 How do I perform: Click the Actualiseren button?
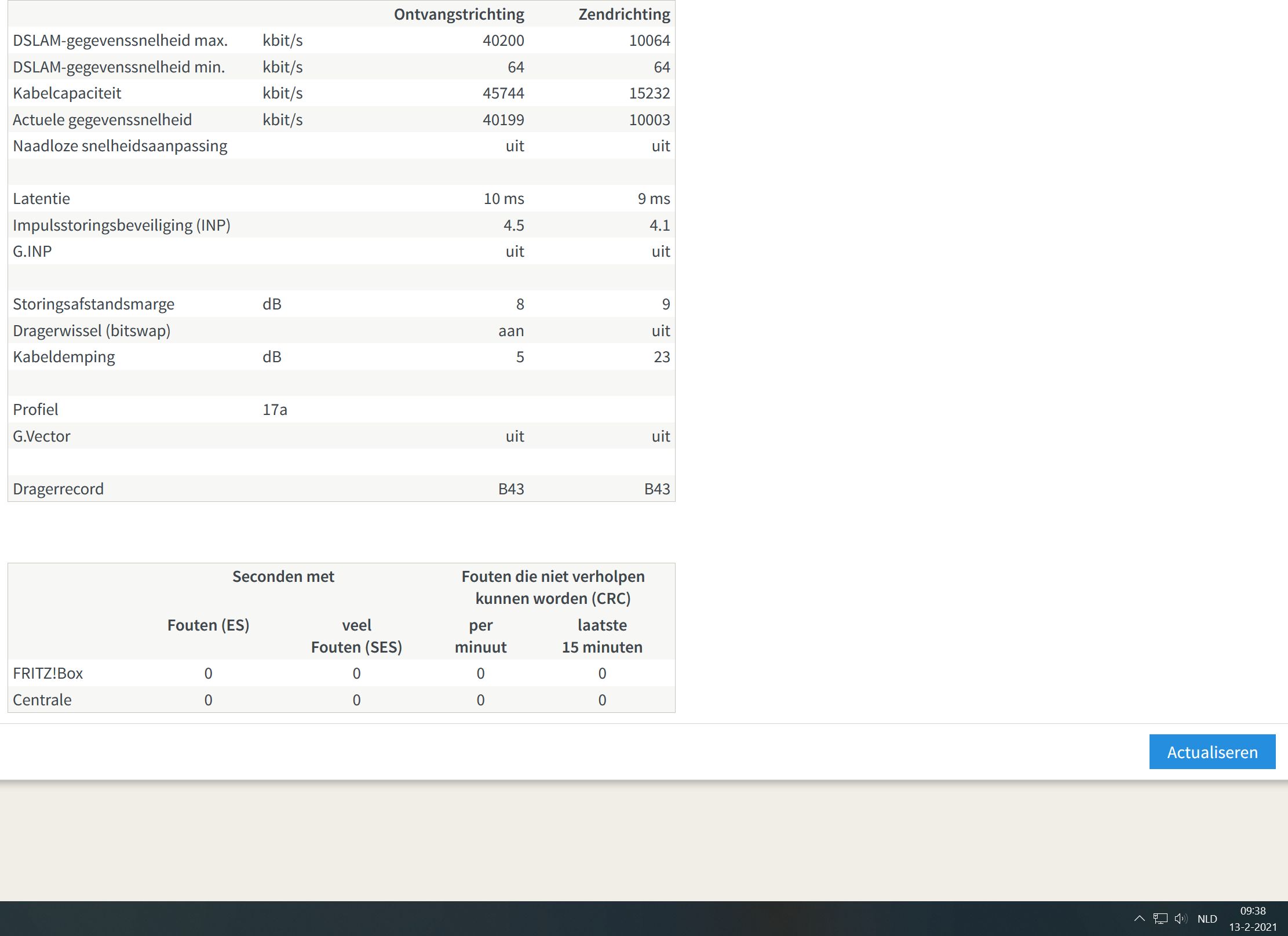(1212, 752)
